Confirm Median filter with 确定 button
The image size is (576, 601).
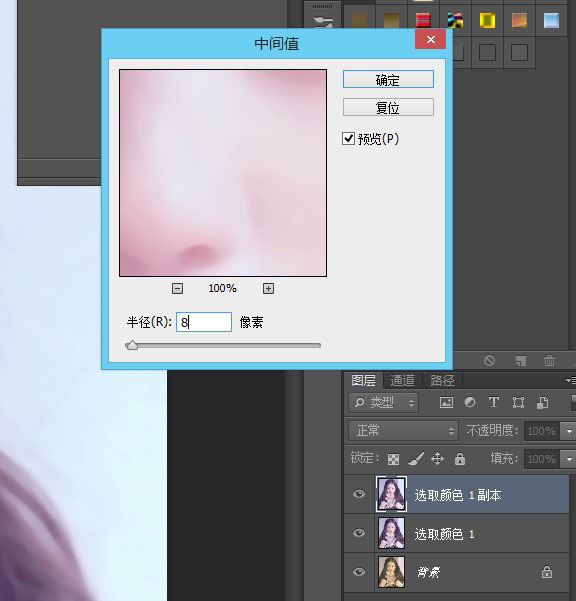click(x=388, y=79)
